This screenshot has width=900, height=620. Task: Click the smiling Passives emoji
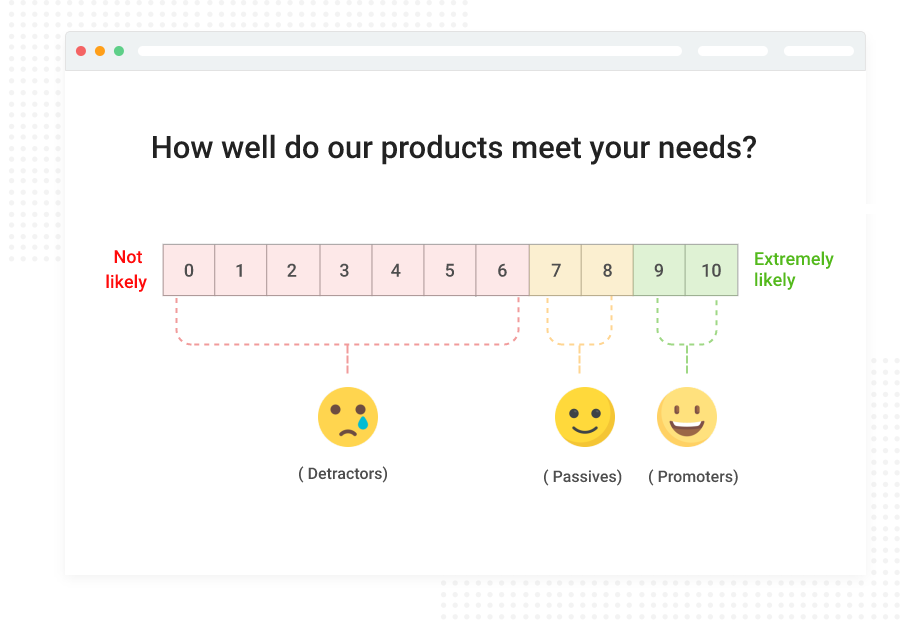[x=585, y=417]
